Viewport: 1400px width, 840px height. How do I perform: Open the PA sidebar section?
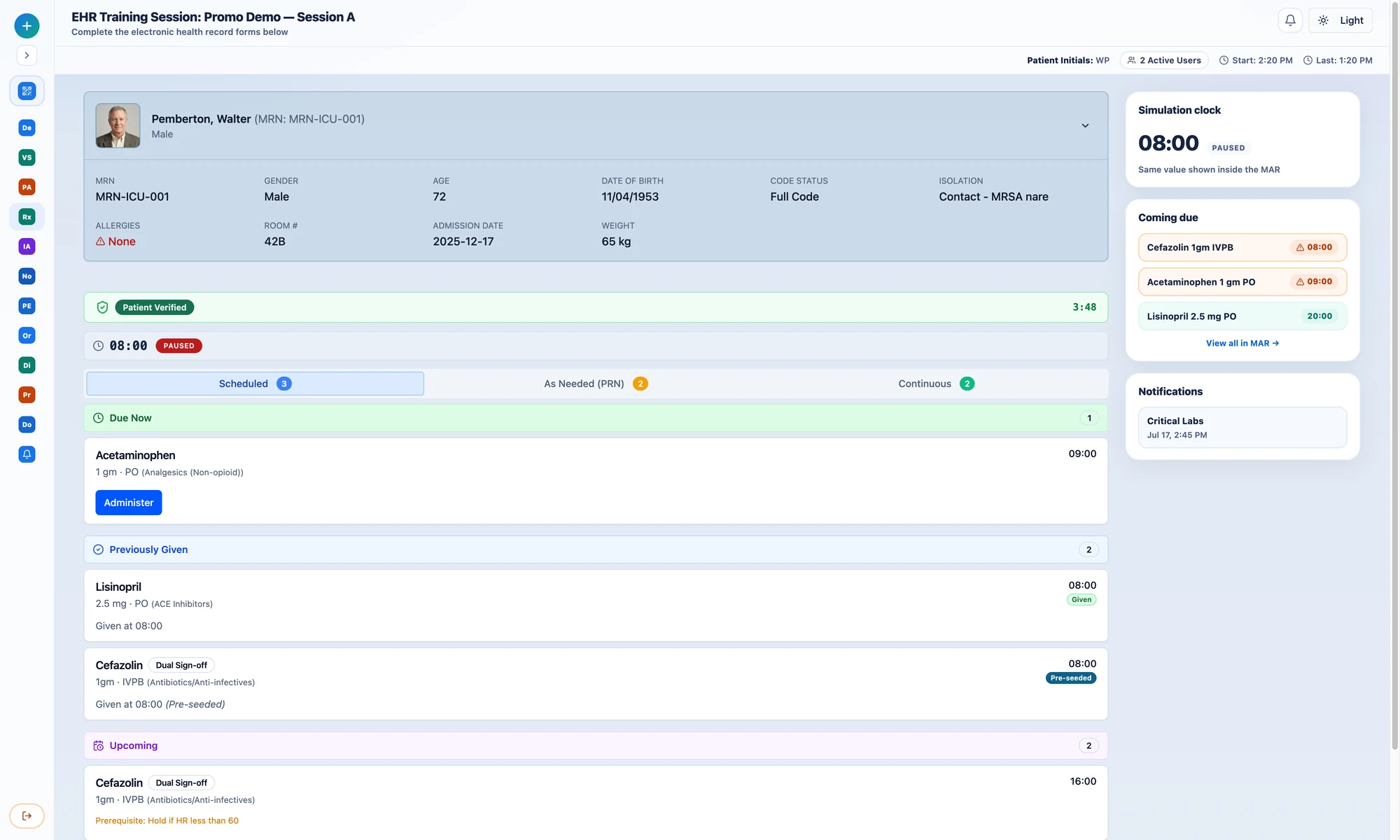pyautogui.click(x=27, y=187)
